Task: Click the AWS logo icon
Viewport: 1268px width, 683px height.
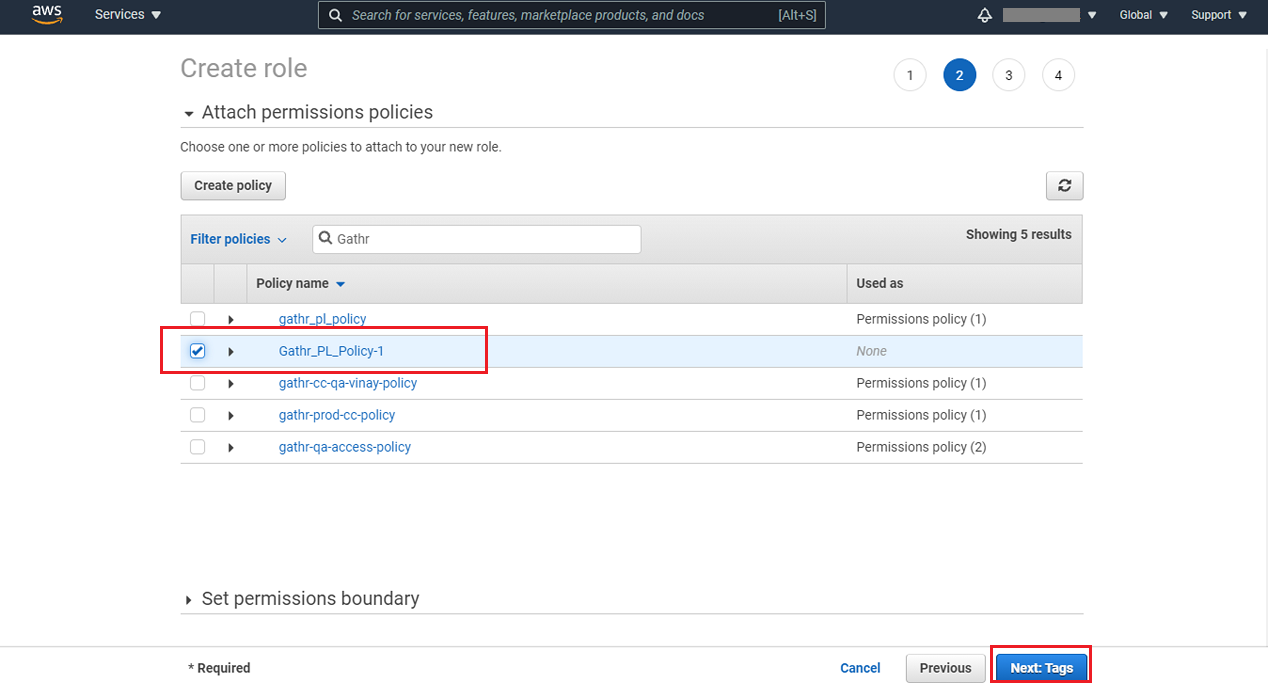Action: [x=47, y=15]
